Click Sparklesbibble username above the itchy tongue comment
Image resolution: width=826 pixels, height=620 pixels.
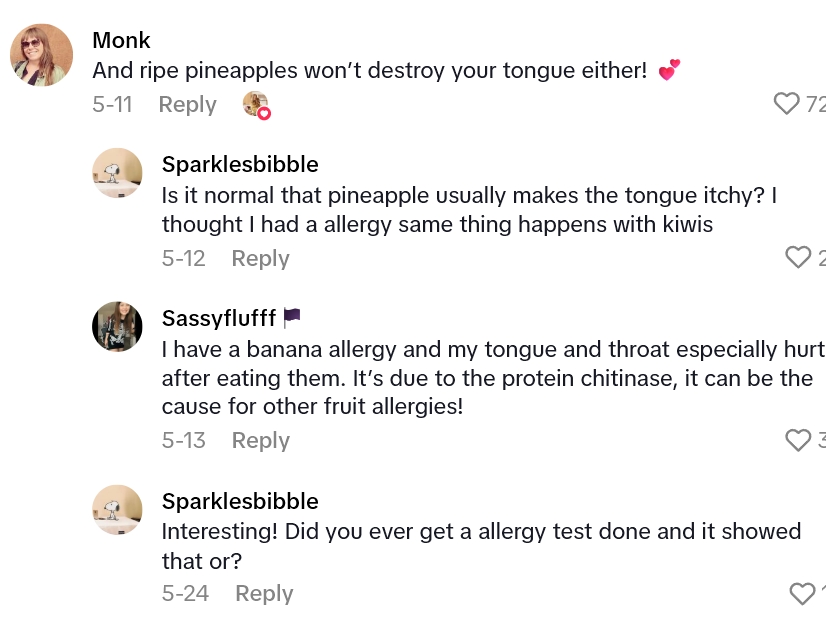click(x=240, y=164)
